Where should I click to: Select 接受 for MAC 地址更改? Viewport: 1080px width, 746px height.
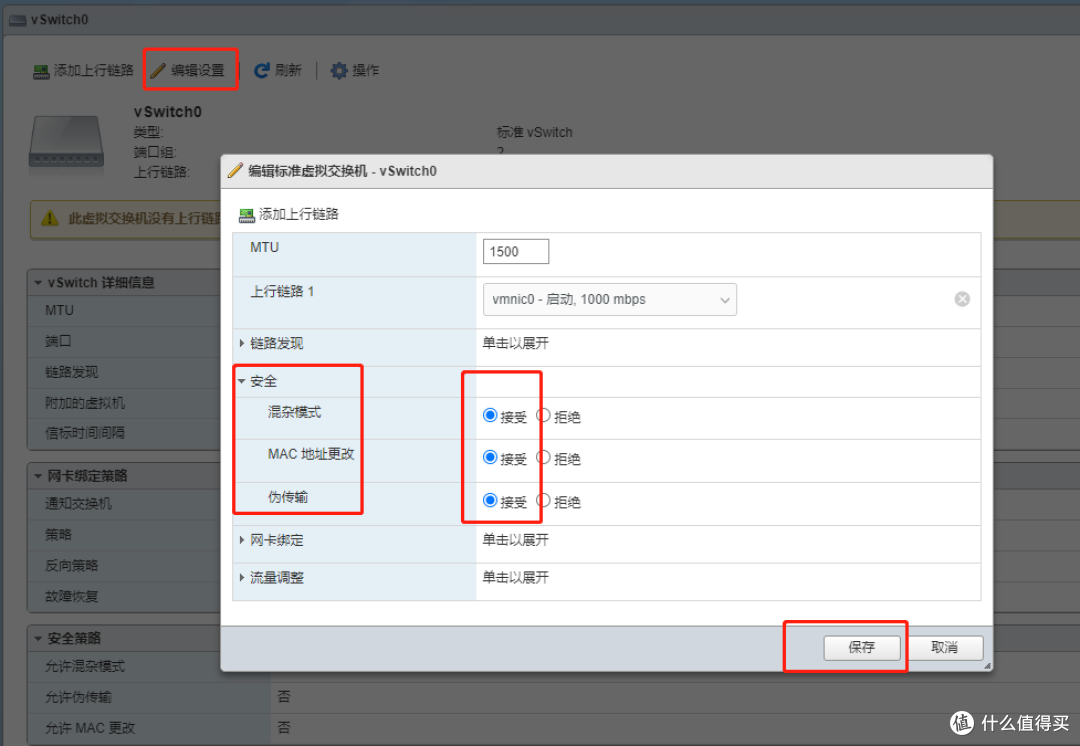tap(490, 457)
